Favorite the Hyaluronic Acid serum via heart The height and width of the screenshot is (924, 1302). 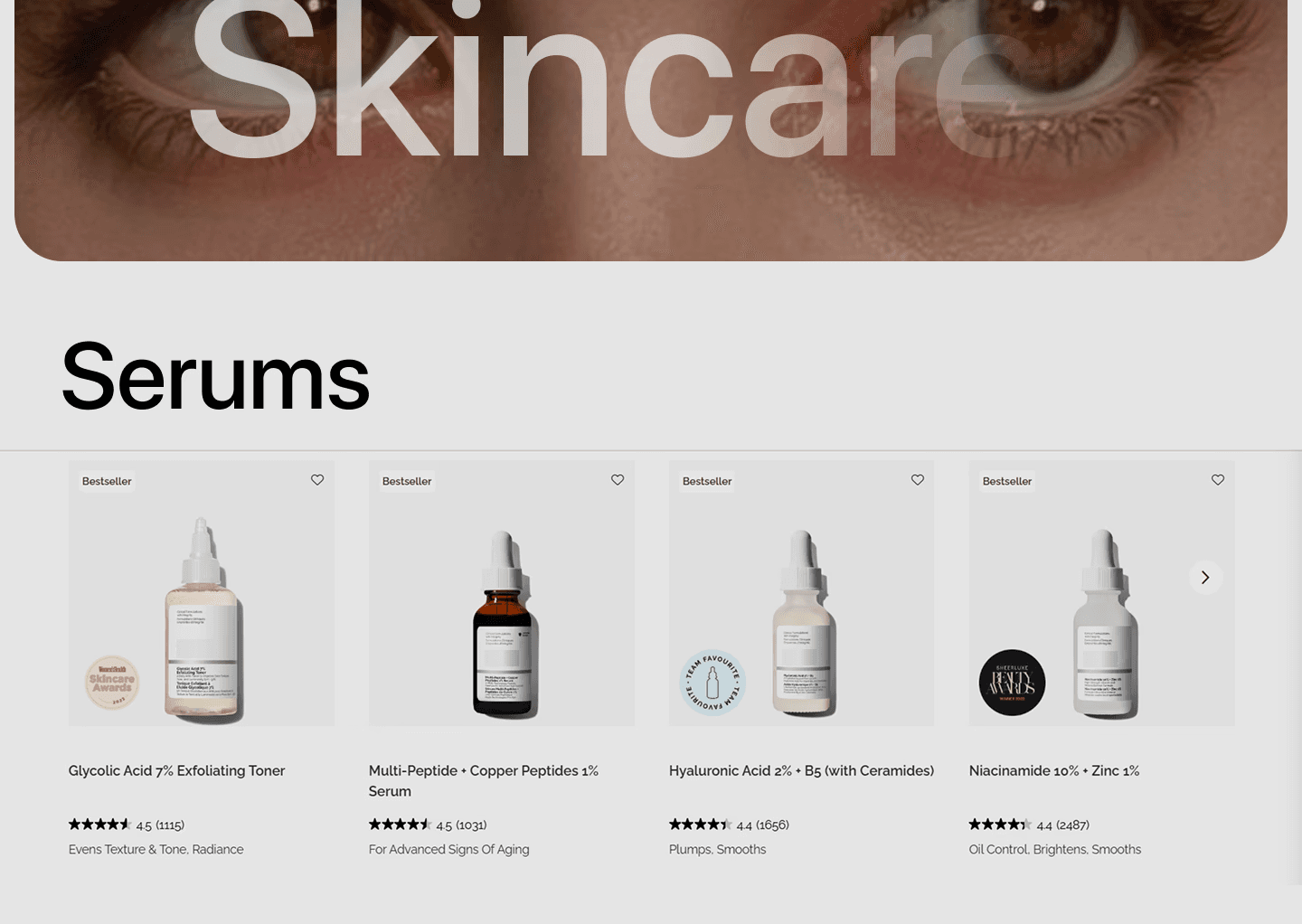(x=918, y=480)
